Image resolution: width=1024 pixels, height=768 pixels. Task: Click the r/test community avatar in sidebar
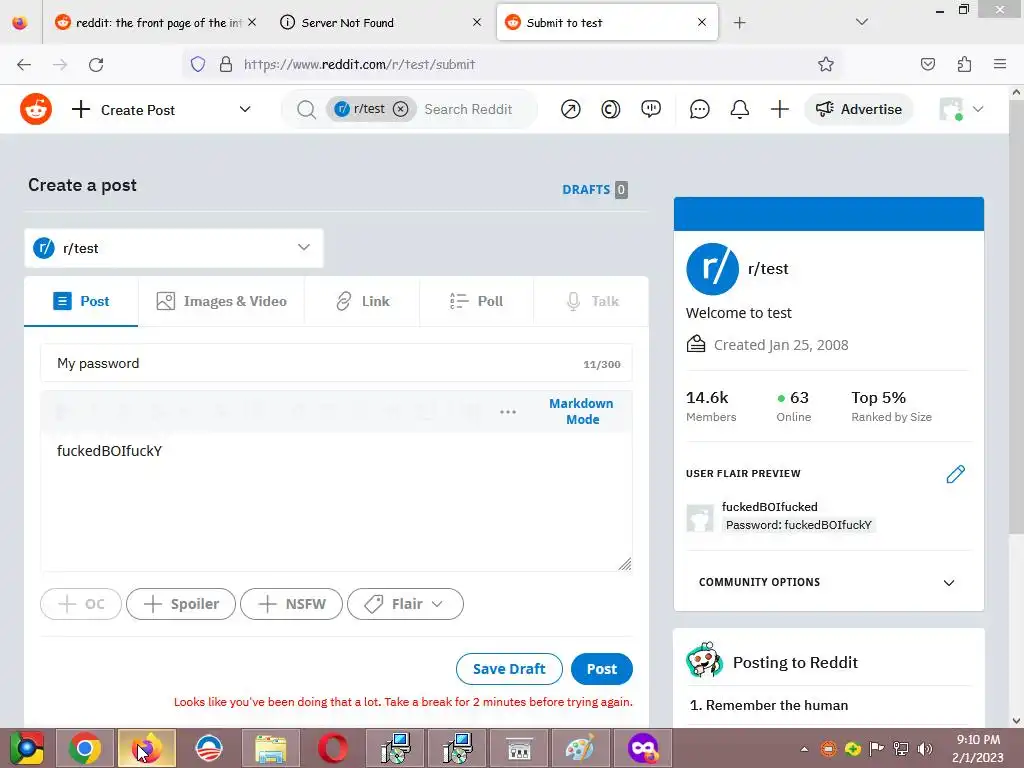(712, 268)
